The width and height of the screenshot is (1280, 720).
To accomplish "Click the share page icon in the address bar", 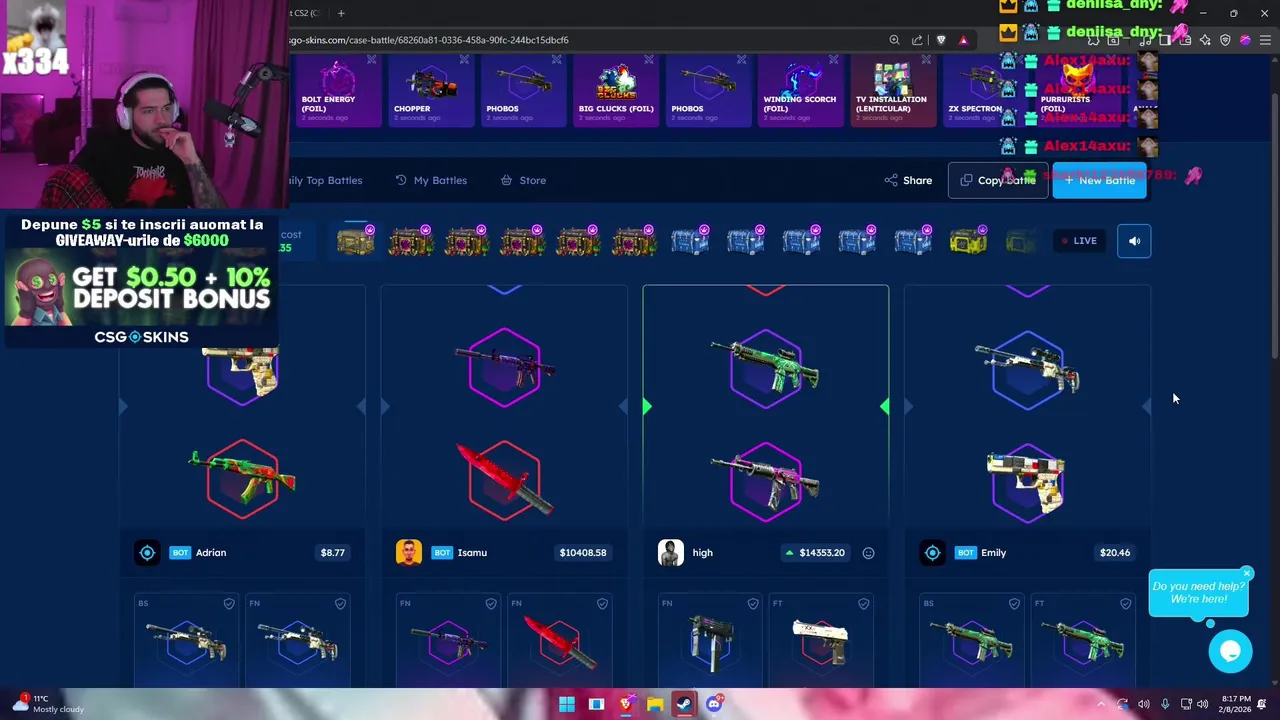I will point(917,40).
